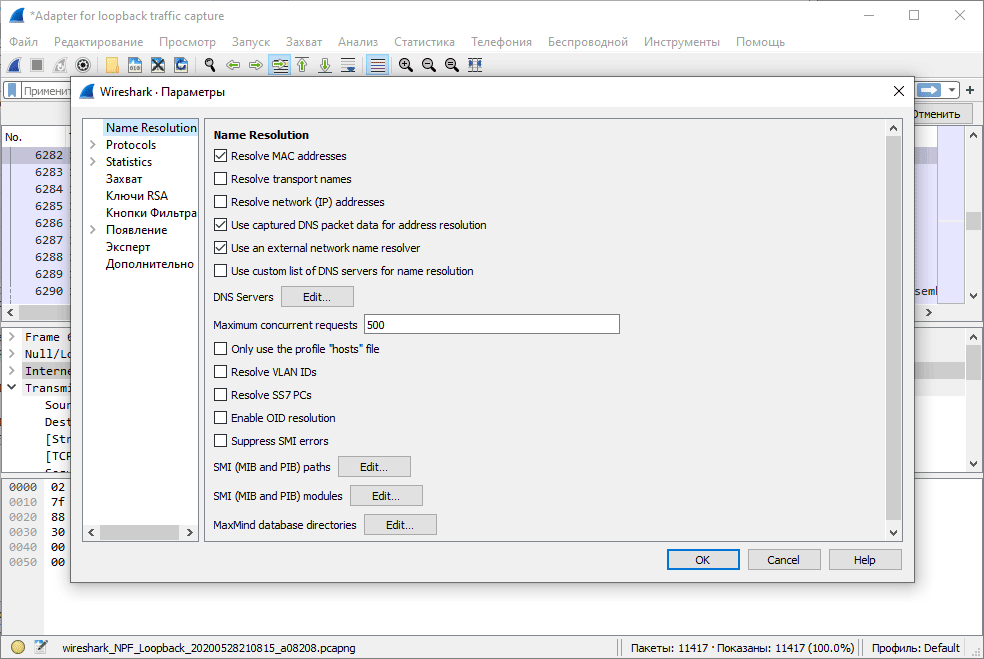The height and width of the screenshot is (659, 984).
Task: Uncheck Resolve MAC addresses
Action: (220, 156)
